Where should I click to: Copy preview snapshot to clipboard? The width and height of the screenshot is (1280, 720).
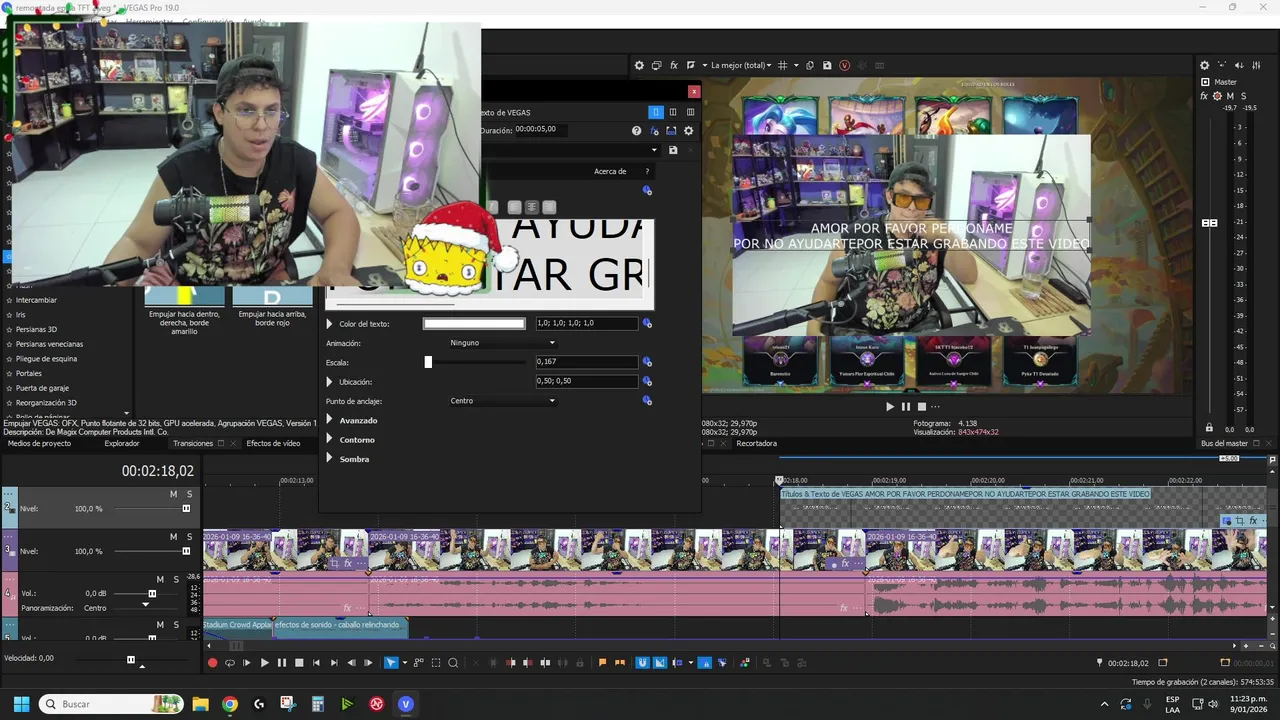pyautogui.click(x=810, y=66)
